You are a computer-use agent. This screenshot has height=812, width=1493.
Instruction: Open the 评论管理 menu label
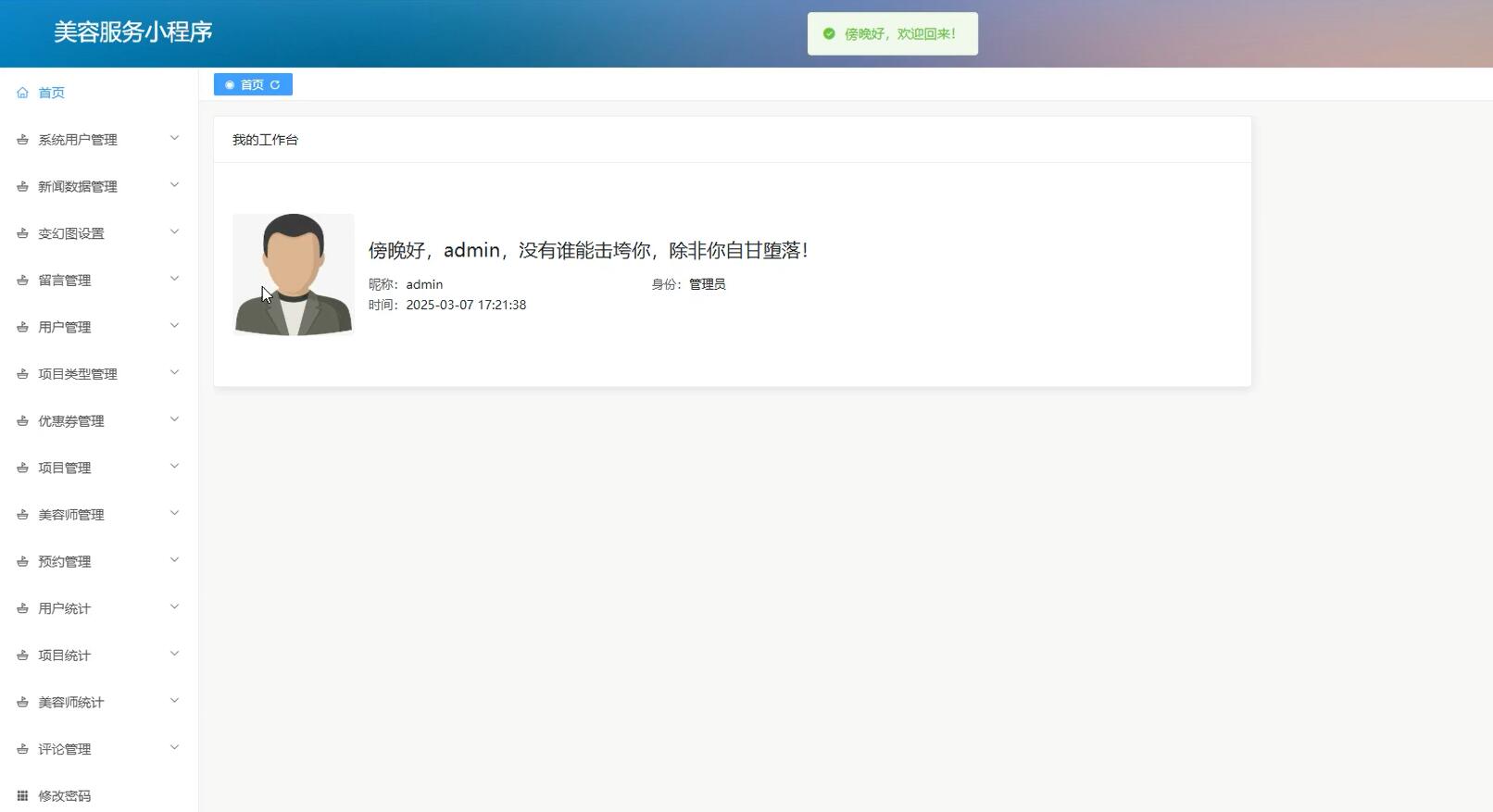click(65, 749)
